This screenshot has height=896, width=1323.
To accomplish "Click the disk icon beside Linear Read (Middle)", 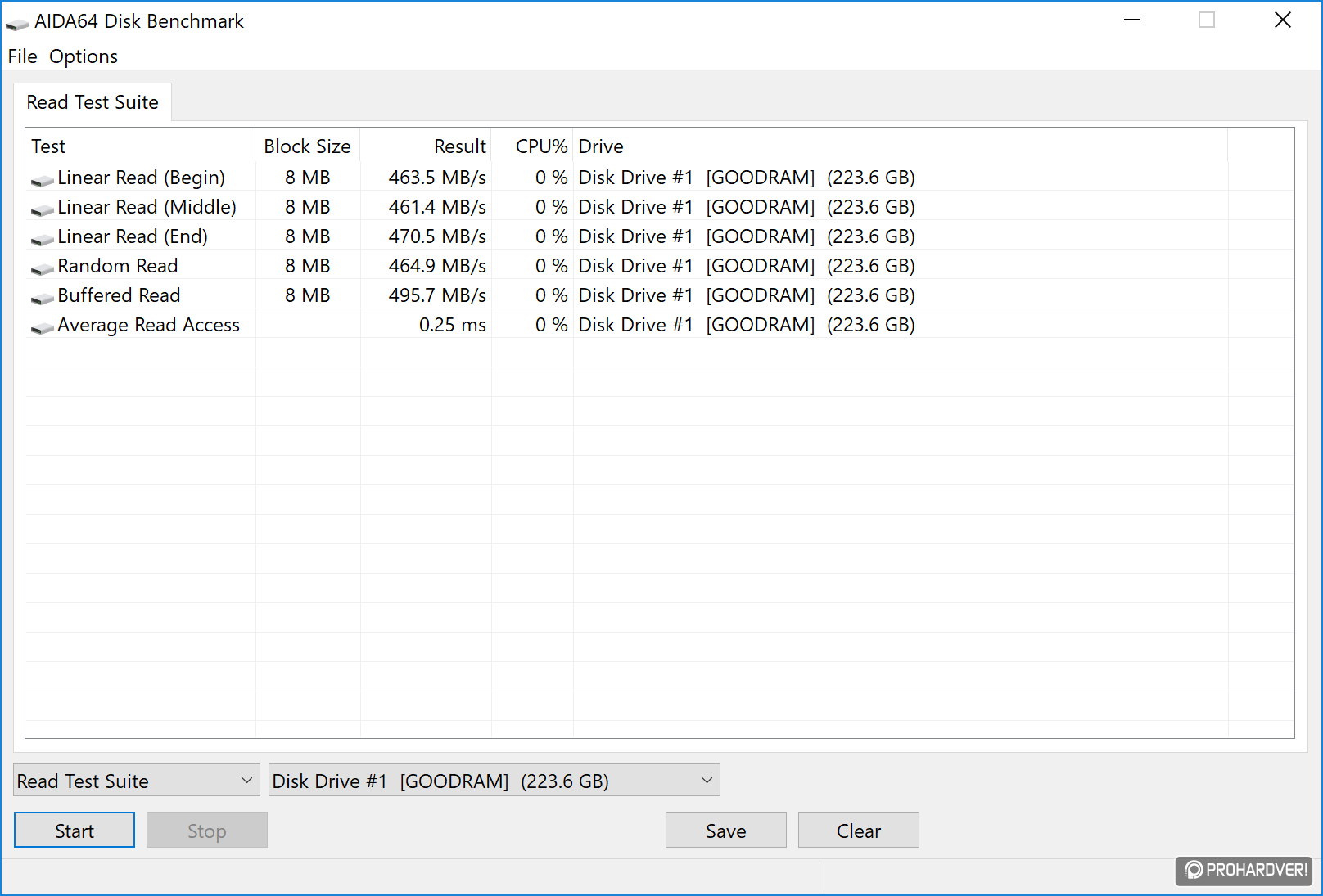I will pyautogui.click(x=43, y=209).
